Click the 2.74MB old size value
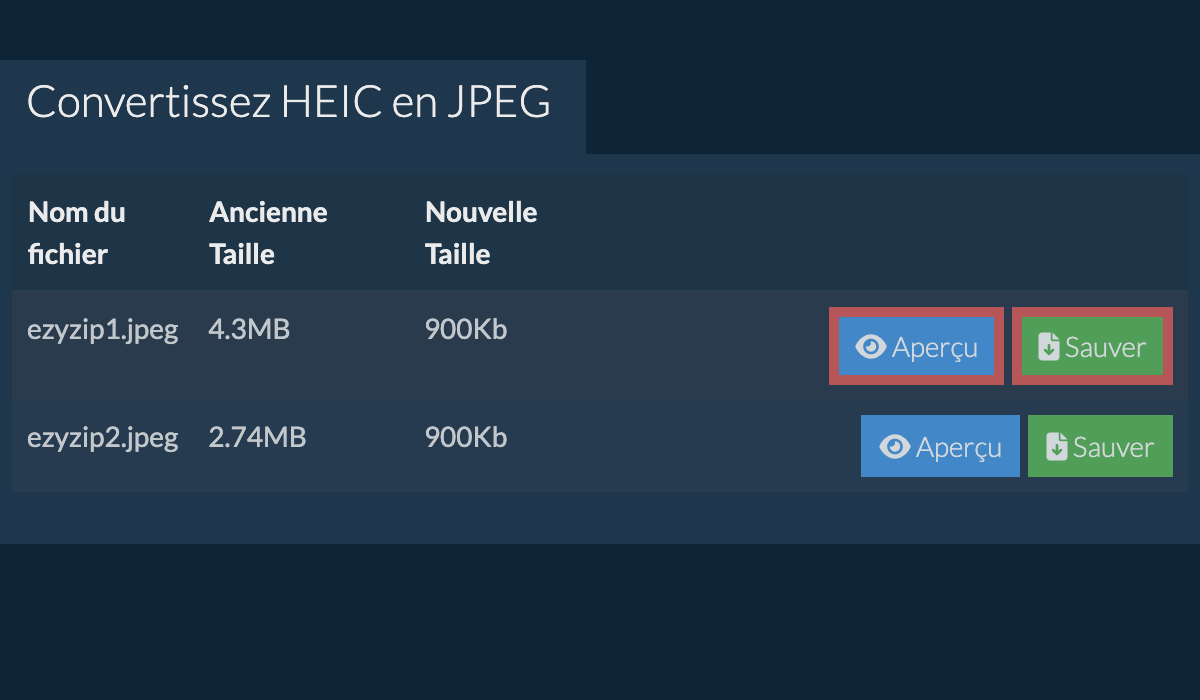Viewport: 1200px width, 700px height. point(257,438)
